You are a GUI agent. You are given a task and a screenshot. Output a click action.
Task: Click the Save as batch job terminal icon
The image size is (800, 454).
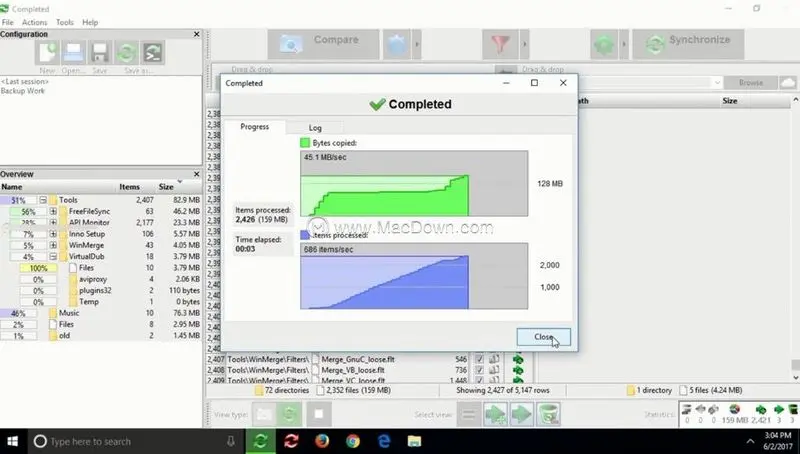153,53
